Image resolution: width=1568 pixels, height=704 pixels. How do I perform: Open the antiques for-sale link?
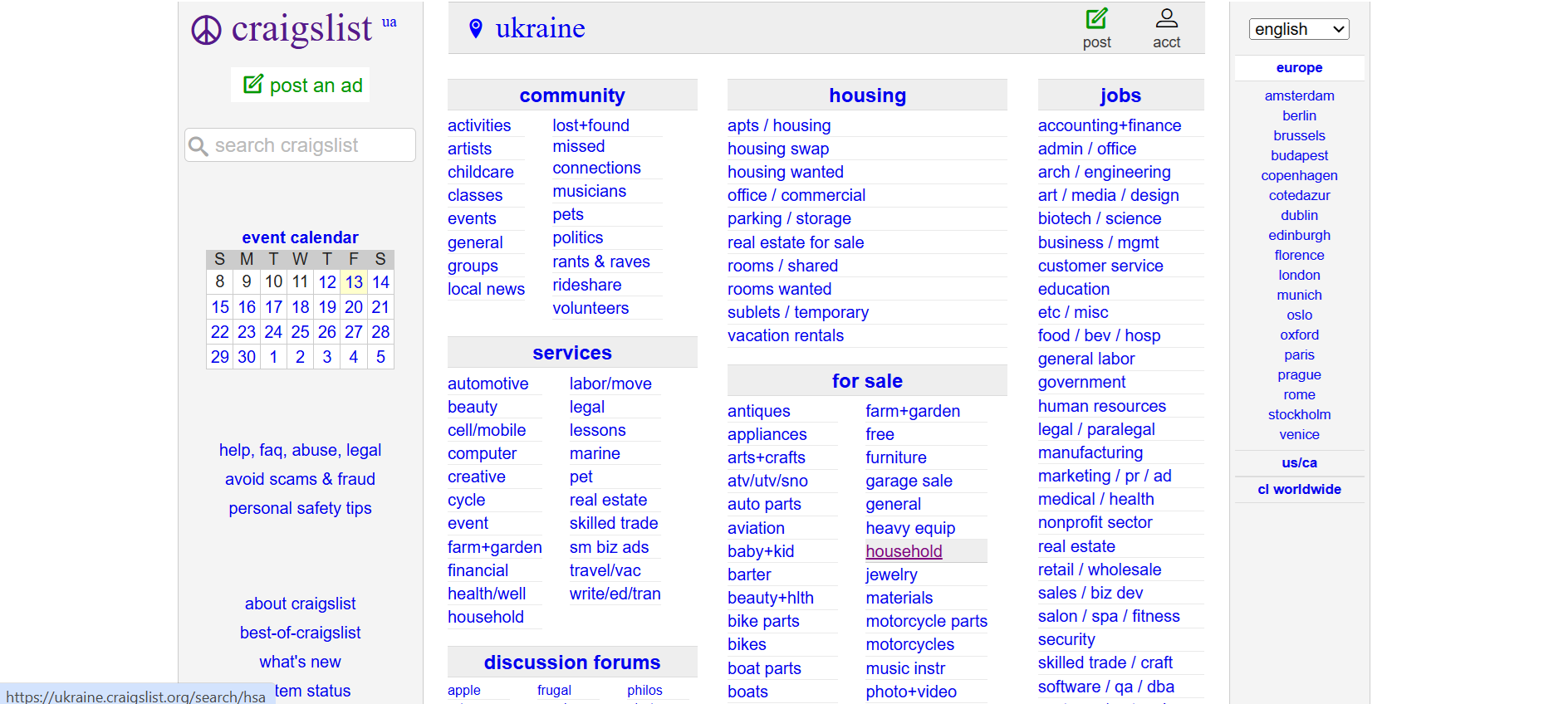pyautogui.click(x=758, y=411)
